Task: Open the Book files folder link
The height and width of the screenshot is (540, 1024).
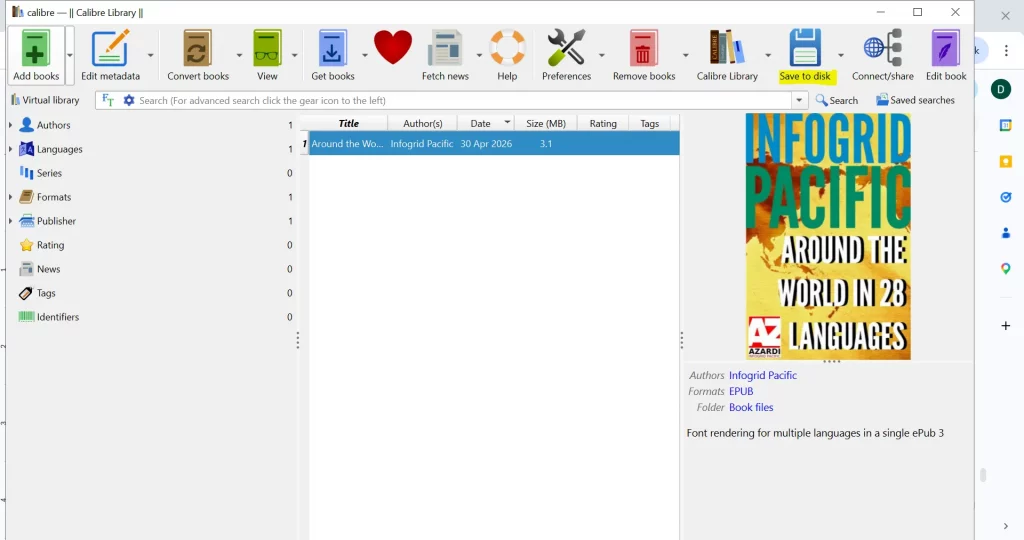Action: (x=751, y=407)
